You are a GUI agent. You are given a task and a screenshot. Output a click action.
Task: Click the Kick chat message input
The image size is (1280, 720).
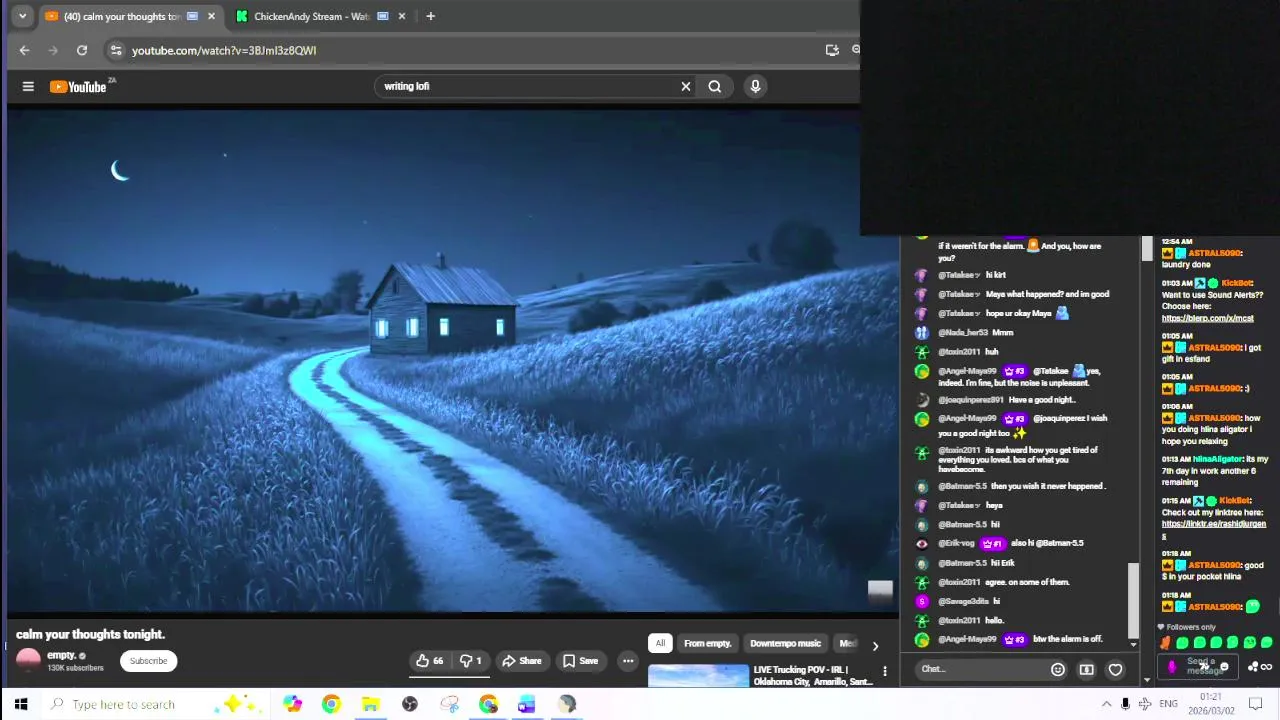(x=980, y=670)
